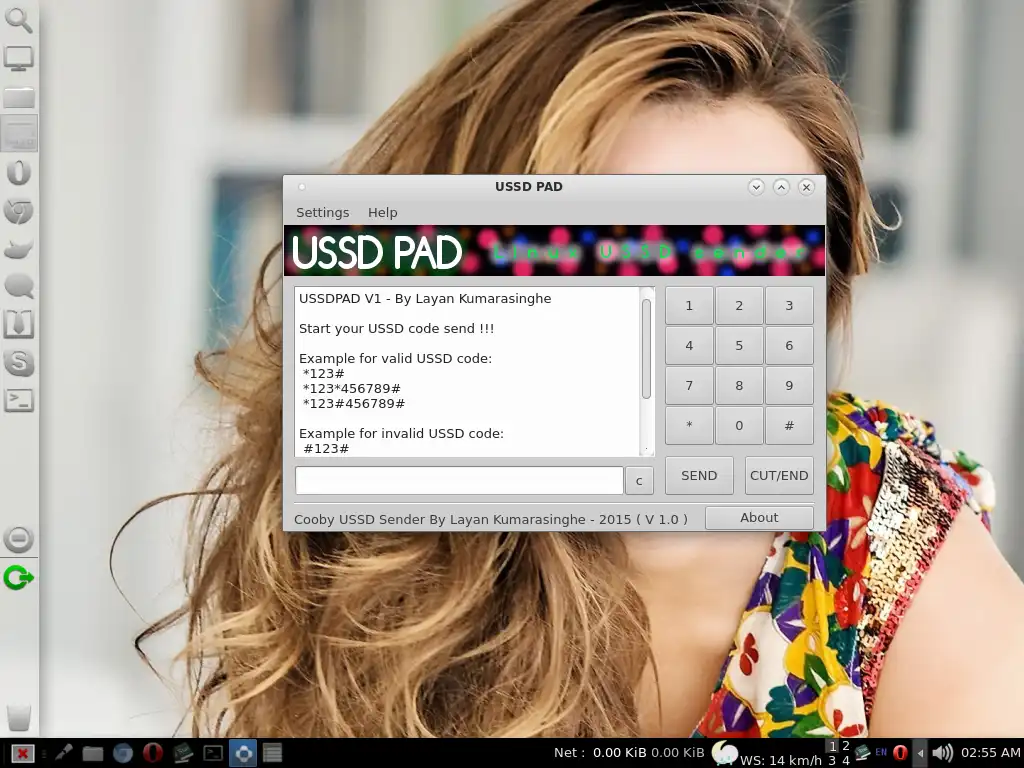Click the green books icon in the taskbar launchers
The width and height of the screenshot is (1024, 768).
(x=183, y=754)
